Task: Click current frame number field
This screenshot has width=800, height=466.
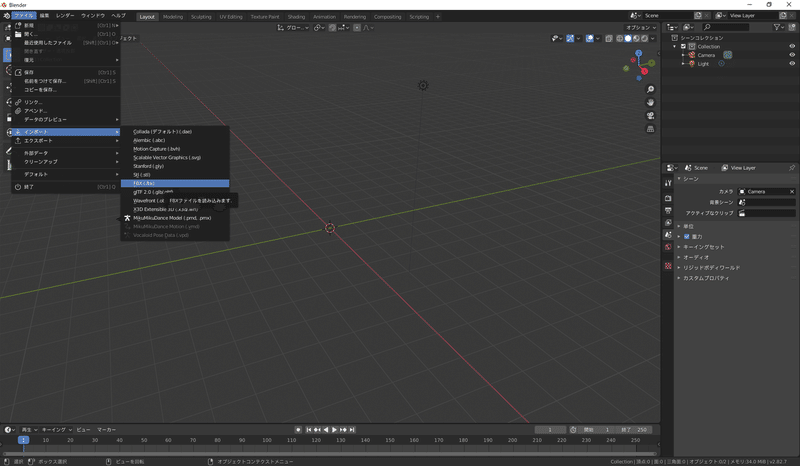Action: click(550, 430)
